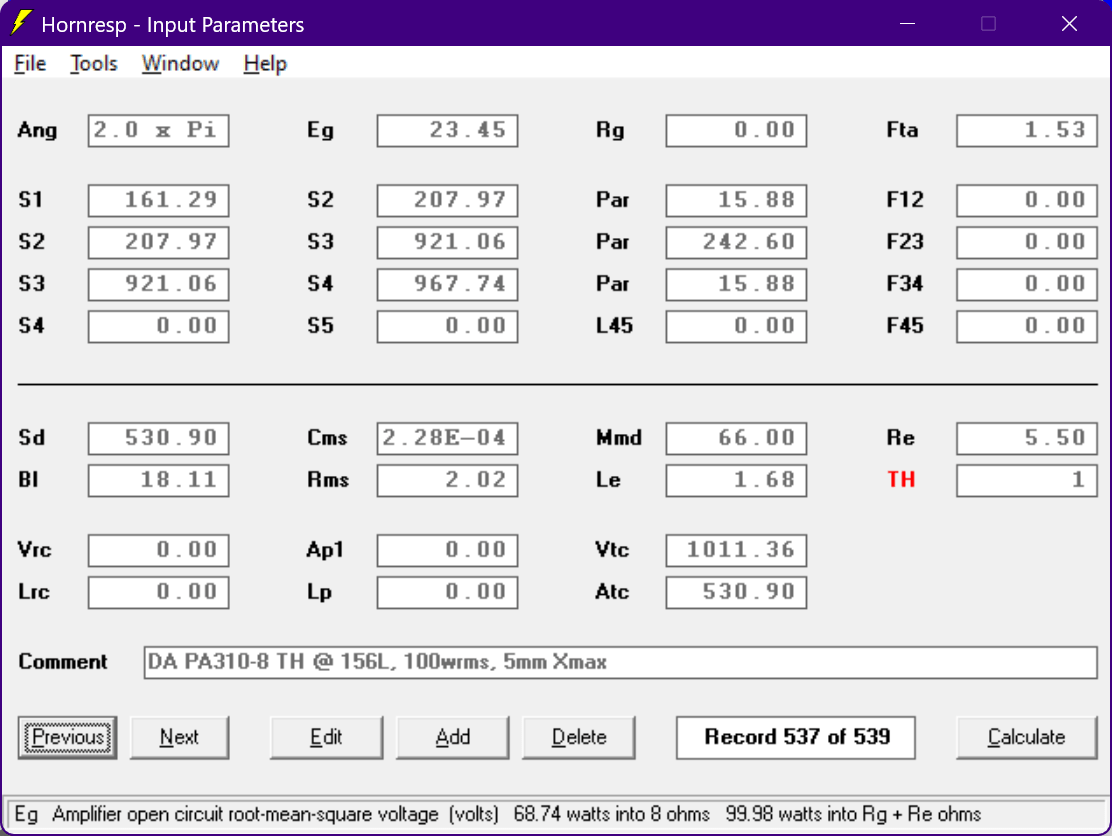
Task: Select the S3 field beside F23
Action: [447, 243]
